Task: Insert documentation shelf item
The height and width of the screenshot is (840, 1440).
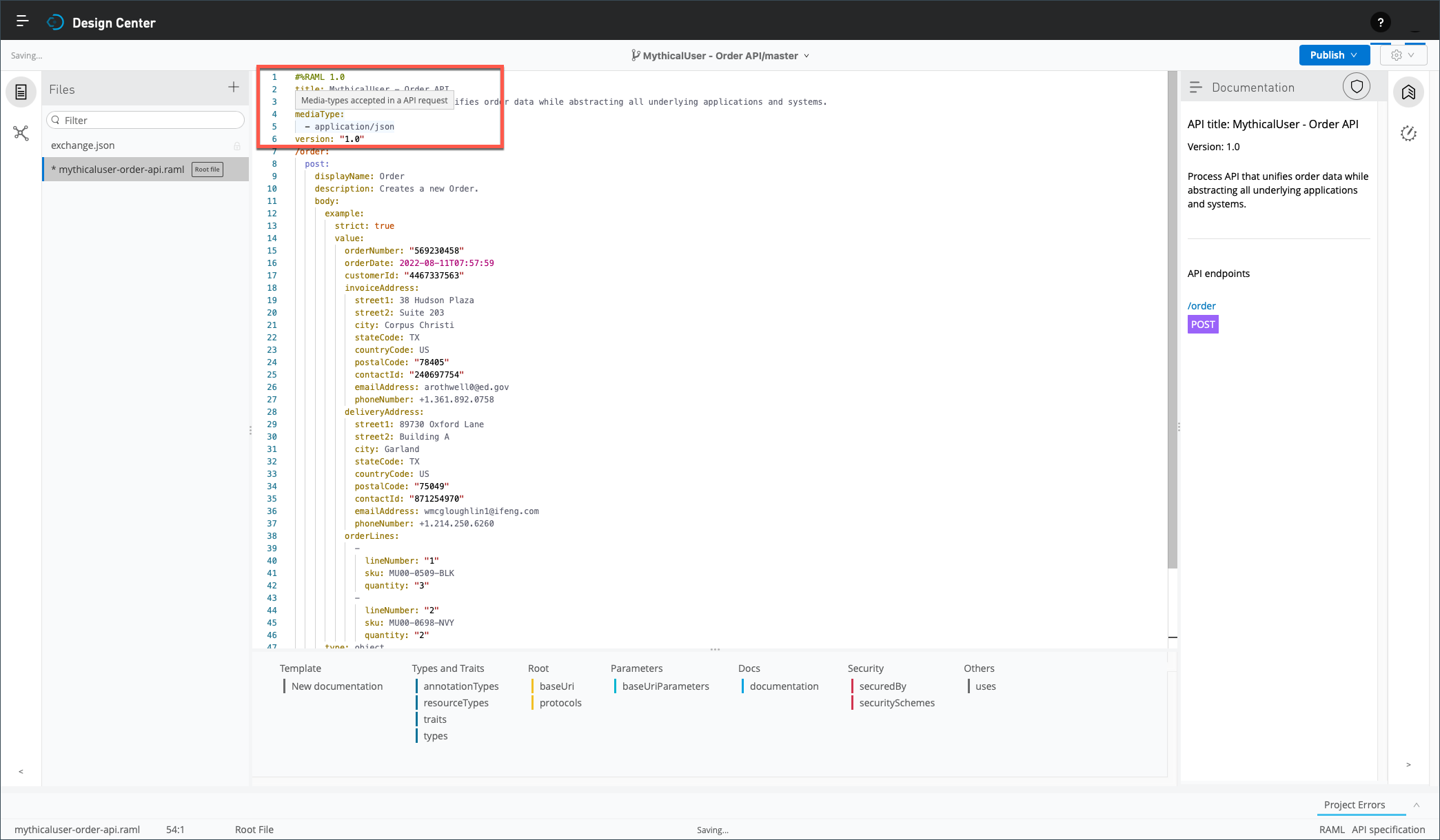Action: click(x=784, y=686)
